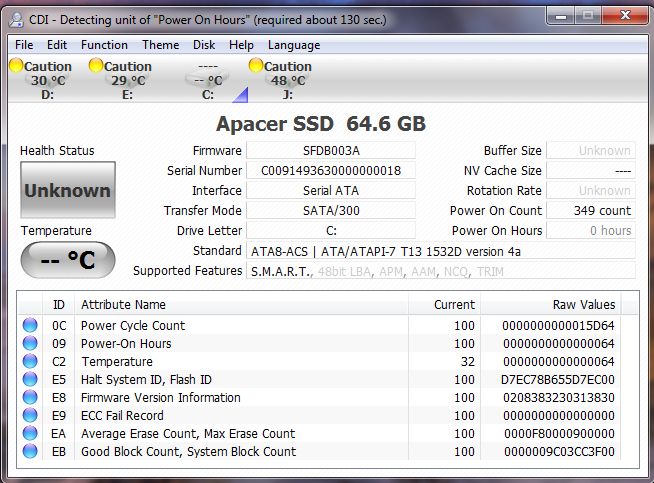The height and width of the screenshot is (483, 654).
Task: Click the CDI application icon in title bar
Action: (16, 20)
